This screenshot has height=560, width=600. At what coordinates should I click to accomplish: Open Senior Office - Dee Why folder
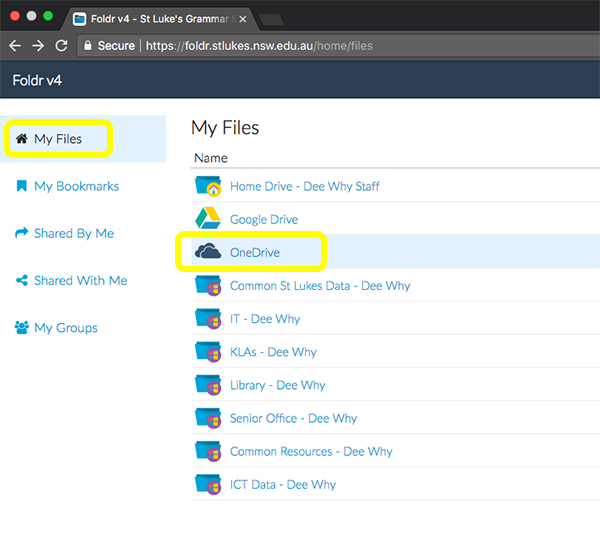[x=293, y=418]
